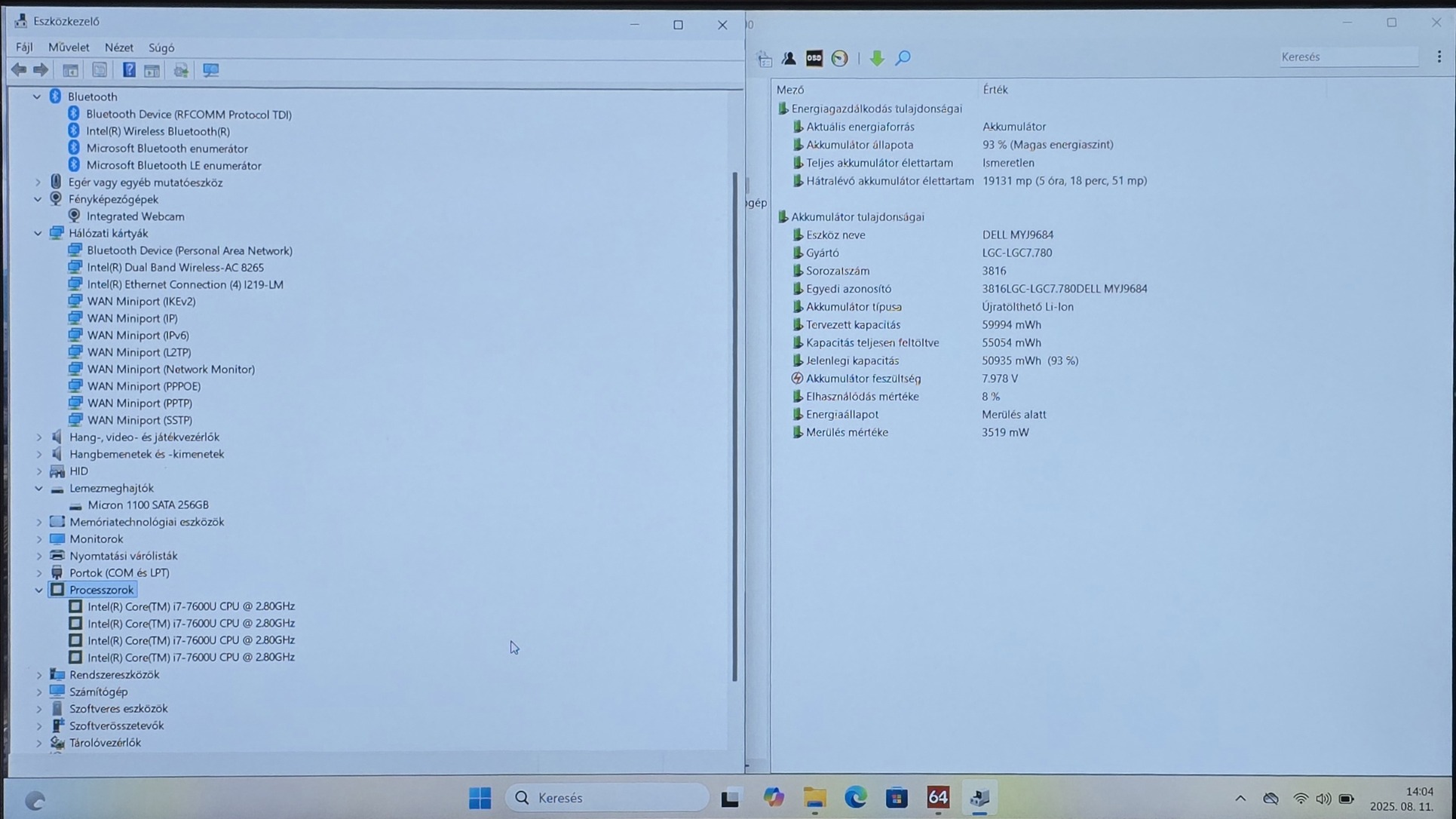Collapse the Processzorok category
1456x819 pixels.
point(38,590)
